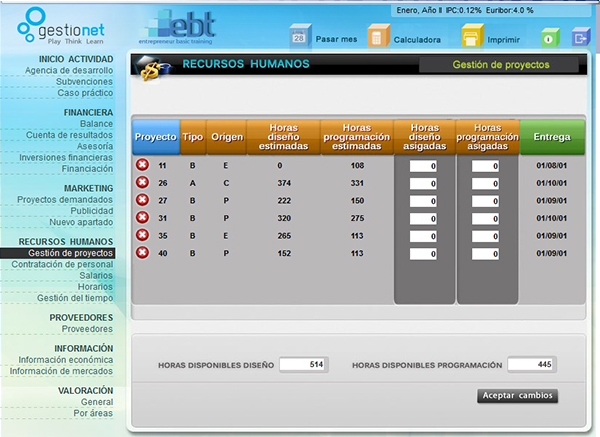Click the Pasar mes calendar icon

pyautogui.click(x=300, y=37)
